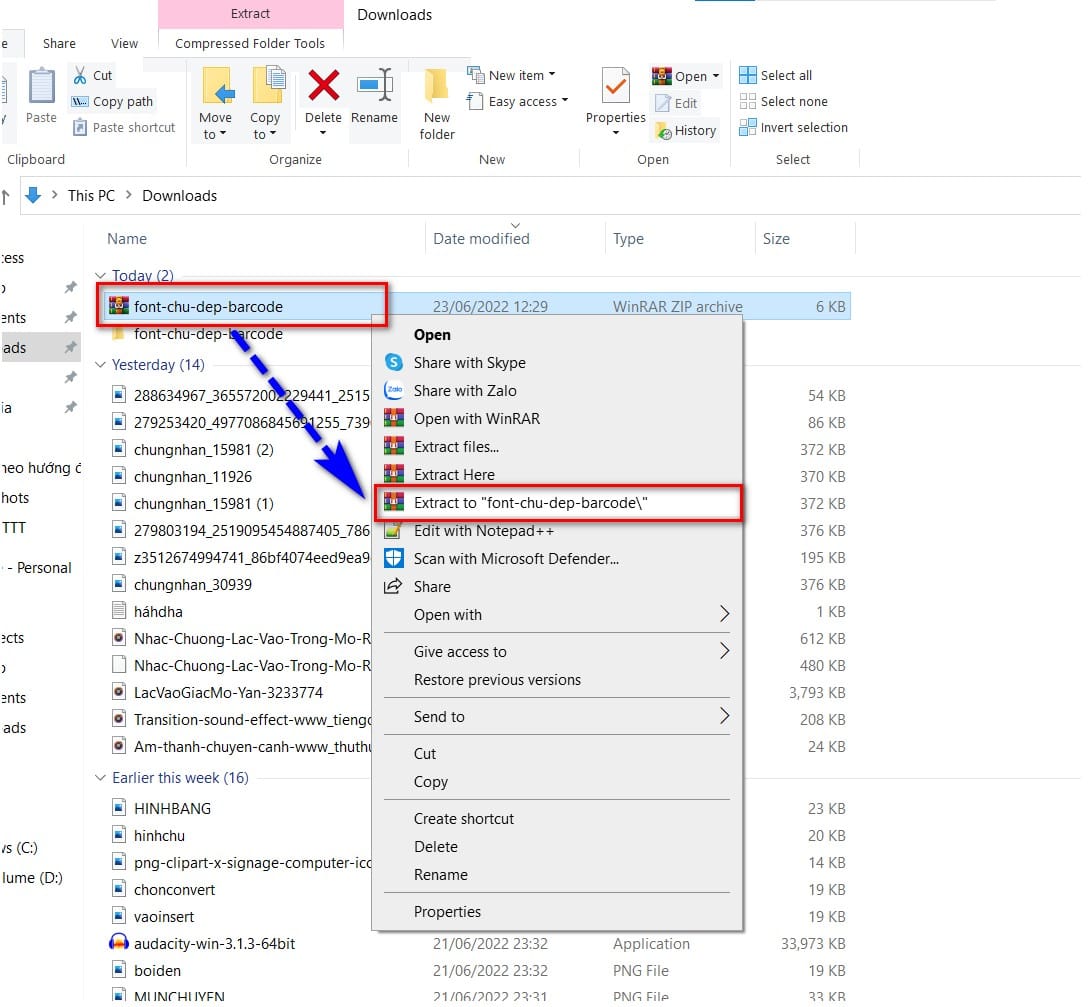Click the Invert selection icon
The image size is (1089, 1007).
click(747, 127)
